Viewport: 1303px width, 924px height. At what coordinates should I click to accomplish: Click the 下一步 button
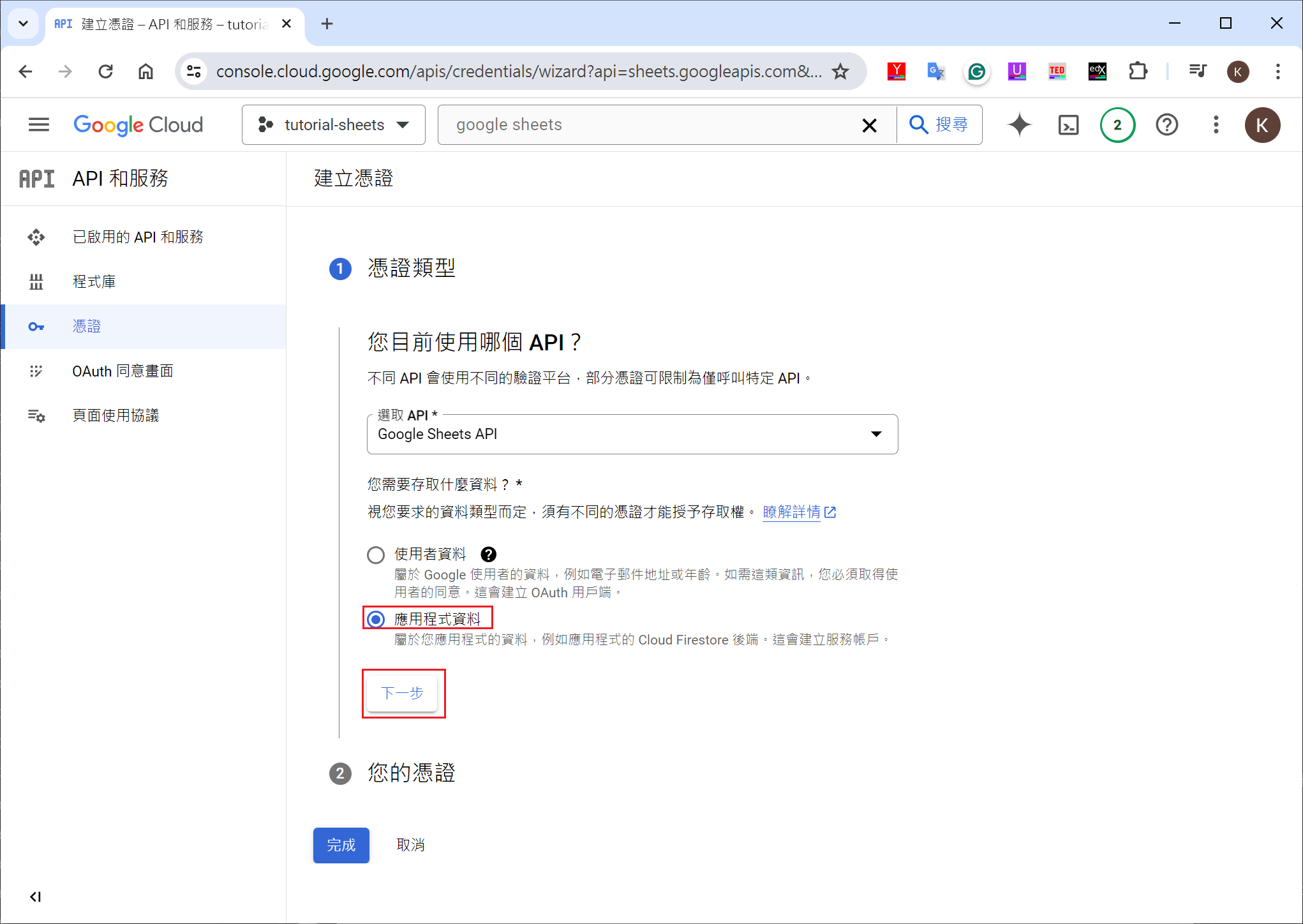[402, 693]
